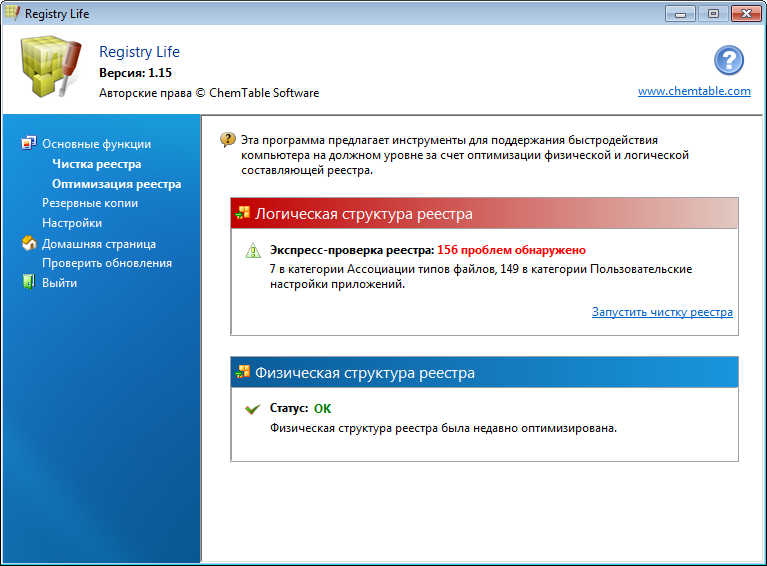
Task: Click the Экспресс-проверка реестра label
Action: 352,250
